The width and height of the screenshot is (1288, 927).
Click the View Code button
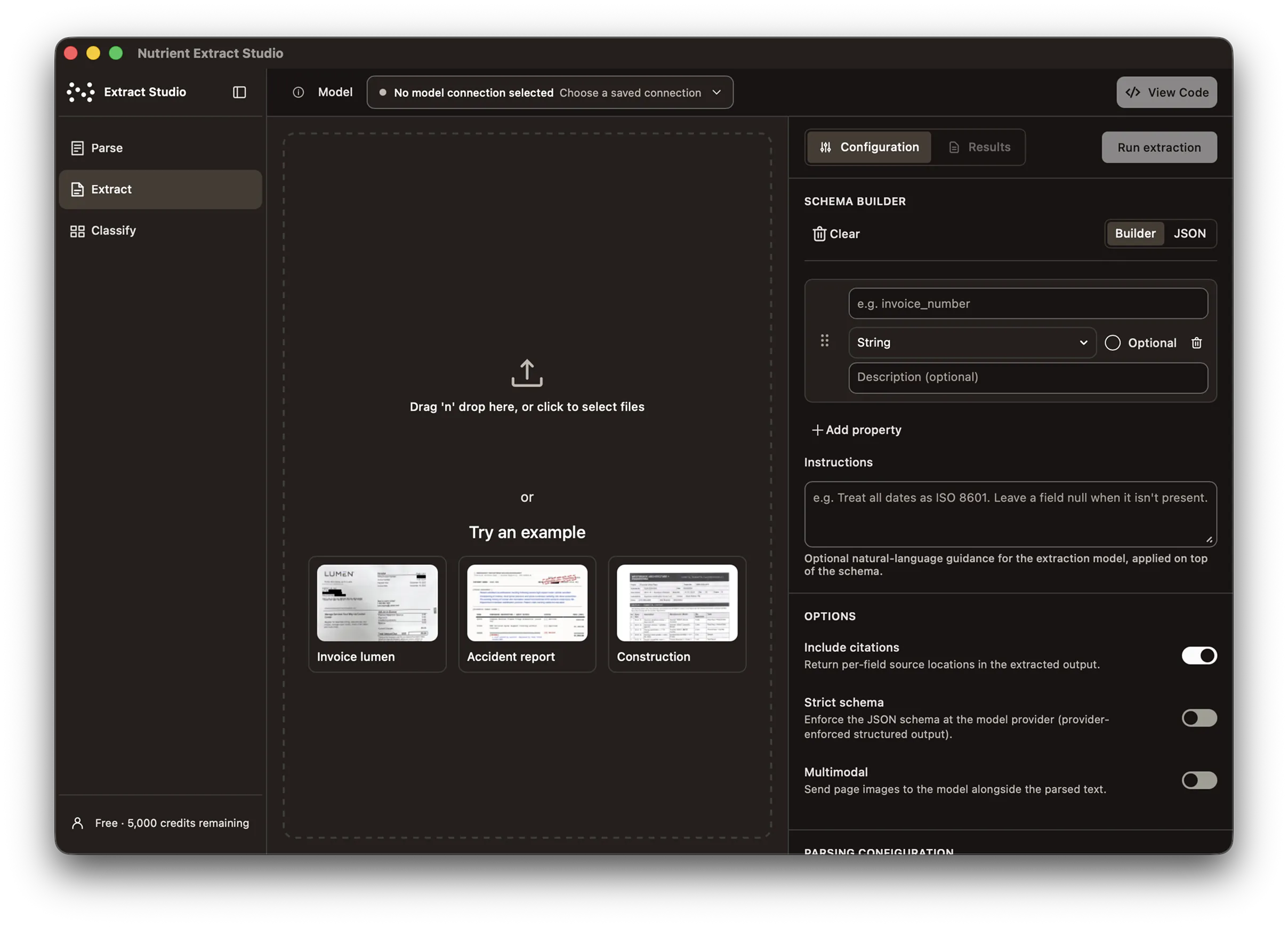point(1166,92)
